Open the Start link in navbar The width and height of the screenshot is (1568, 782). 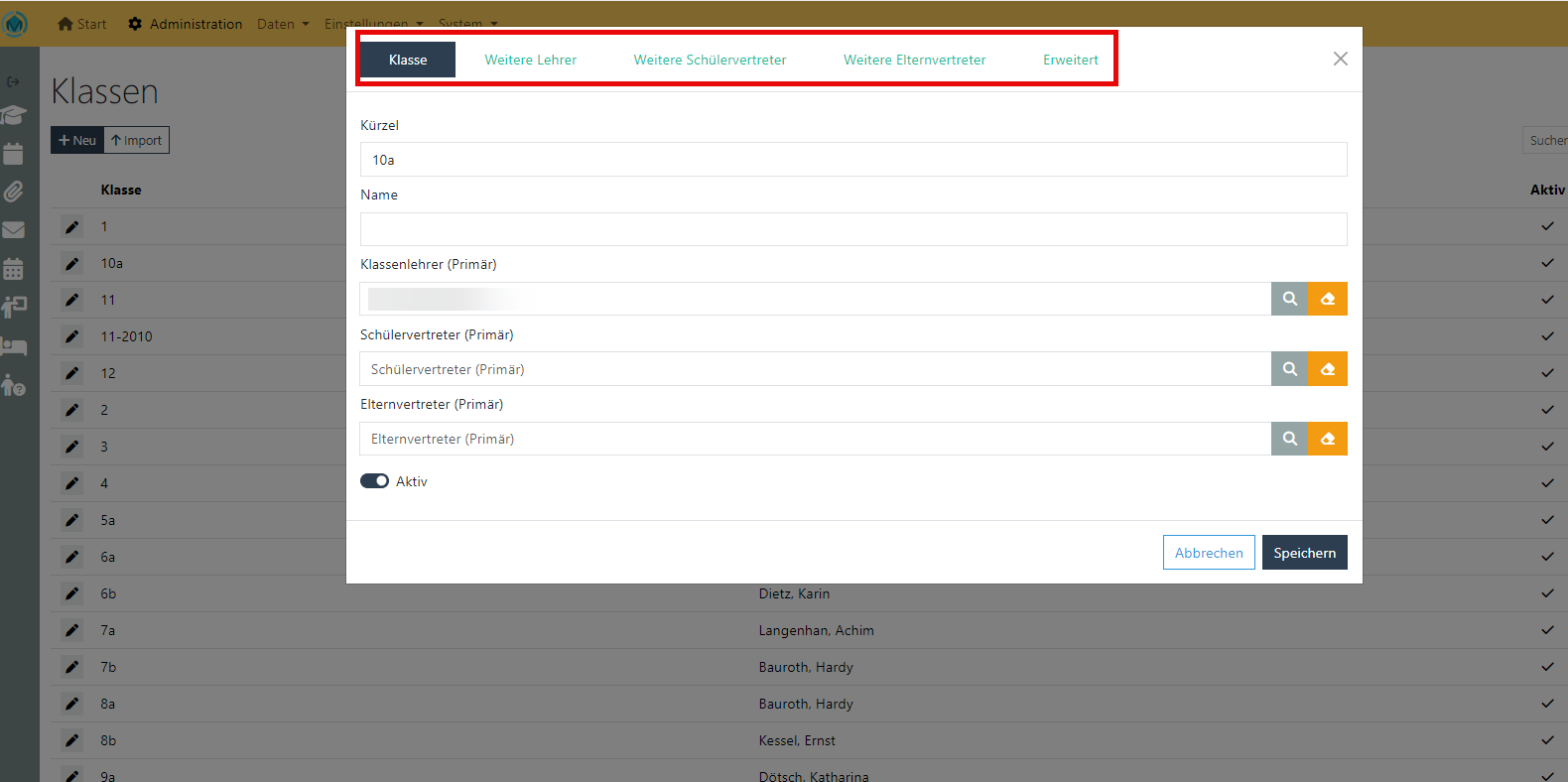[x=82, y=24]
